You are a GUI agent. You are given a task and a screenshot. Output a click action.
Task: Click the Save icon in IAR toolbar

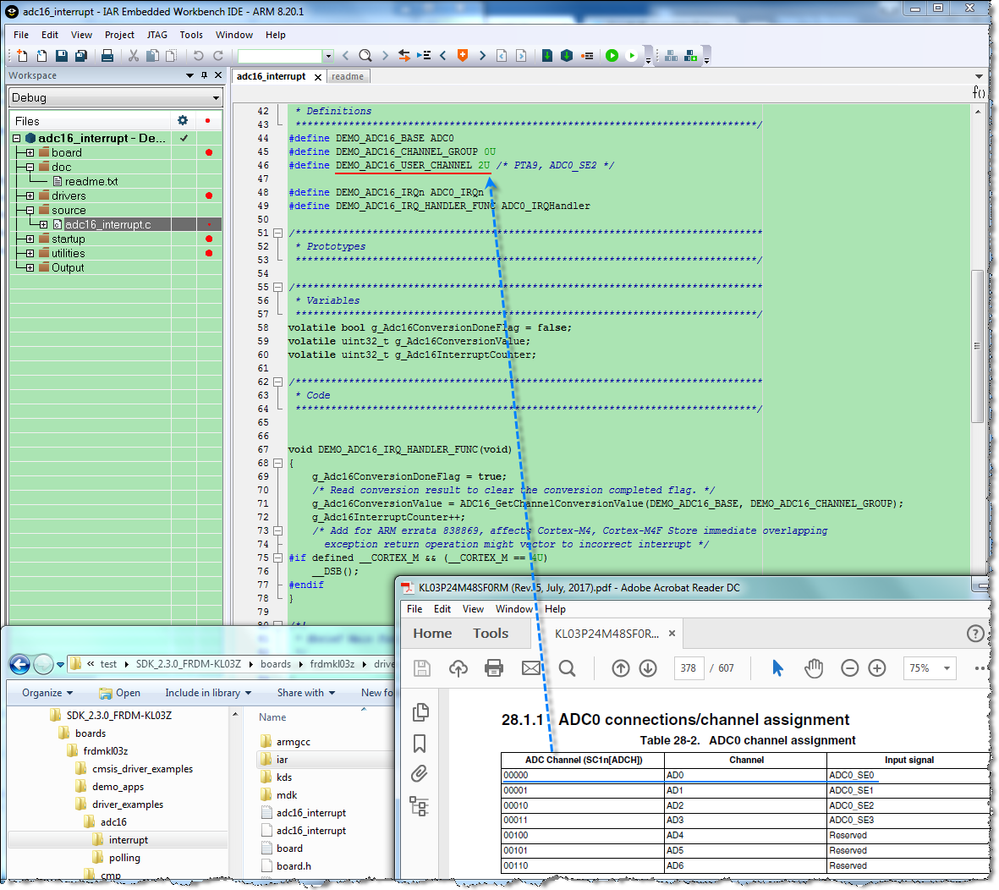[x=61, y=56]
